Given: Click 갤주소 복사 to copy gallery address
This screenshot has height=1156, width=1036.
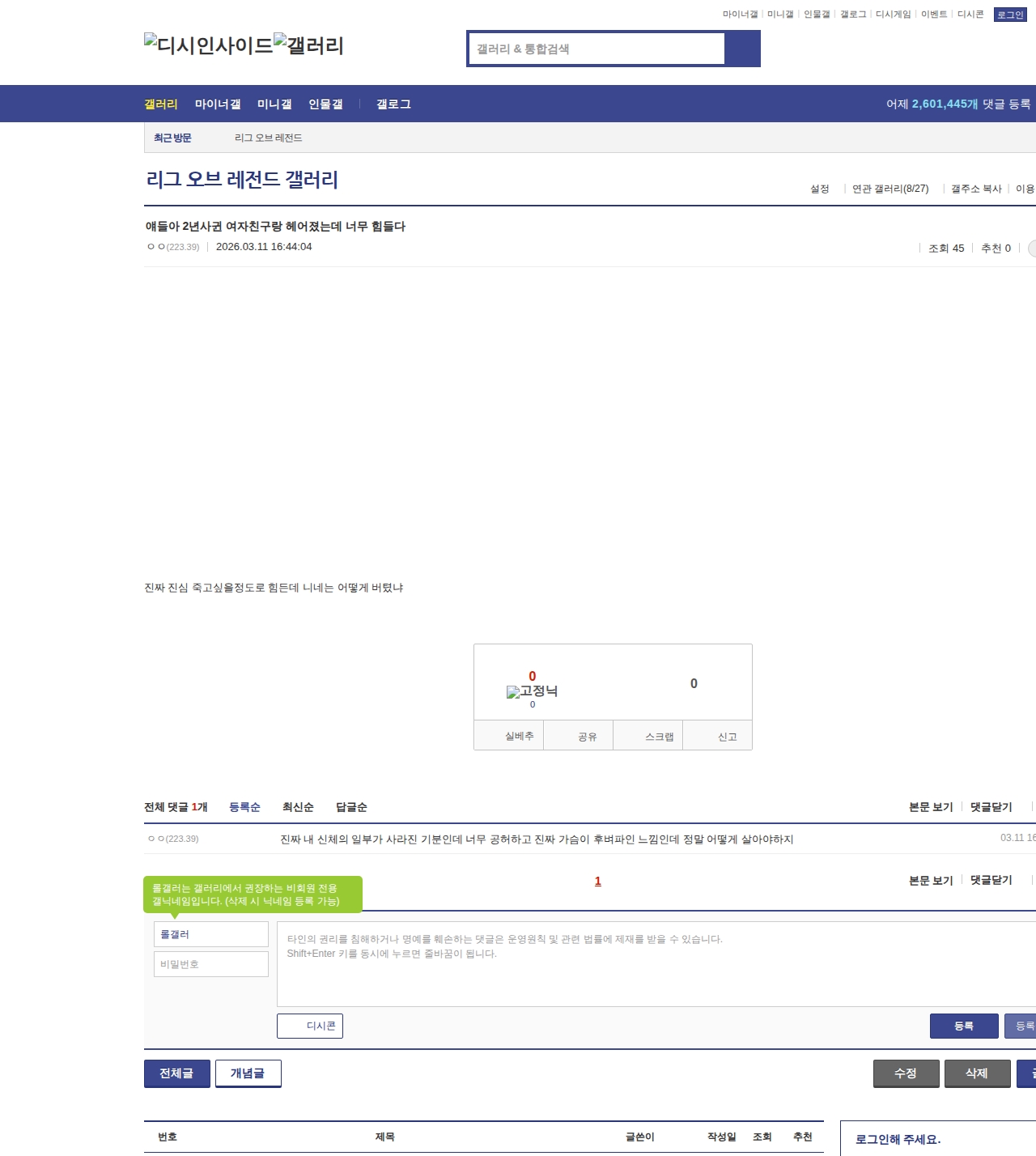Looking at the screenshot, I should pos(976,189).
